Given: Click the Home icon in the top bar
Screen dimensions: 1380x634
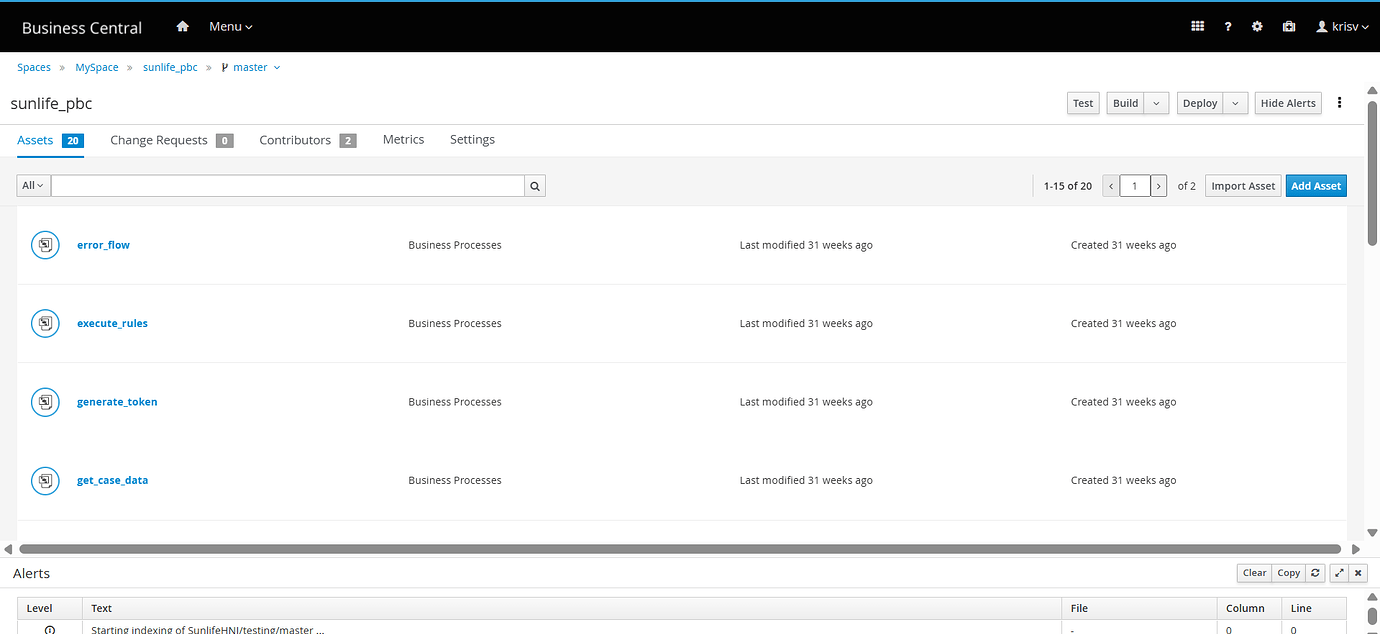Looking at the screenshot, I should (182, 25).
